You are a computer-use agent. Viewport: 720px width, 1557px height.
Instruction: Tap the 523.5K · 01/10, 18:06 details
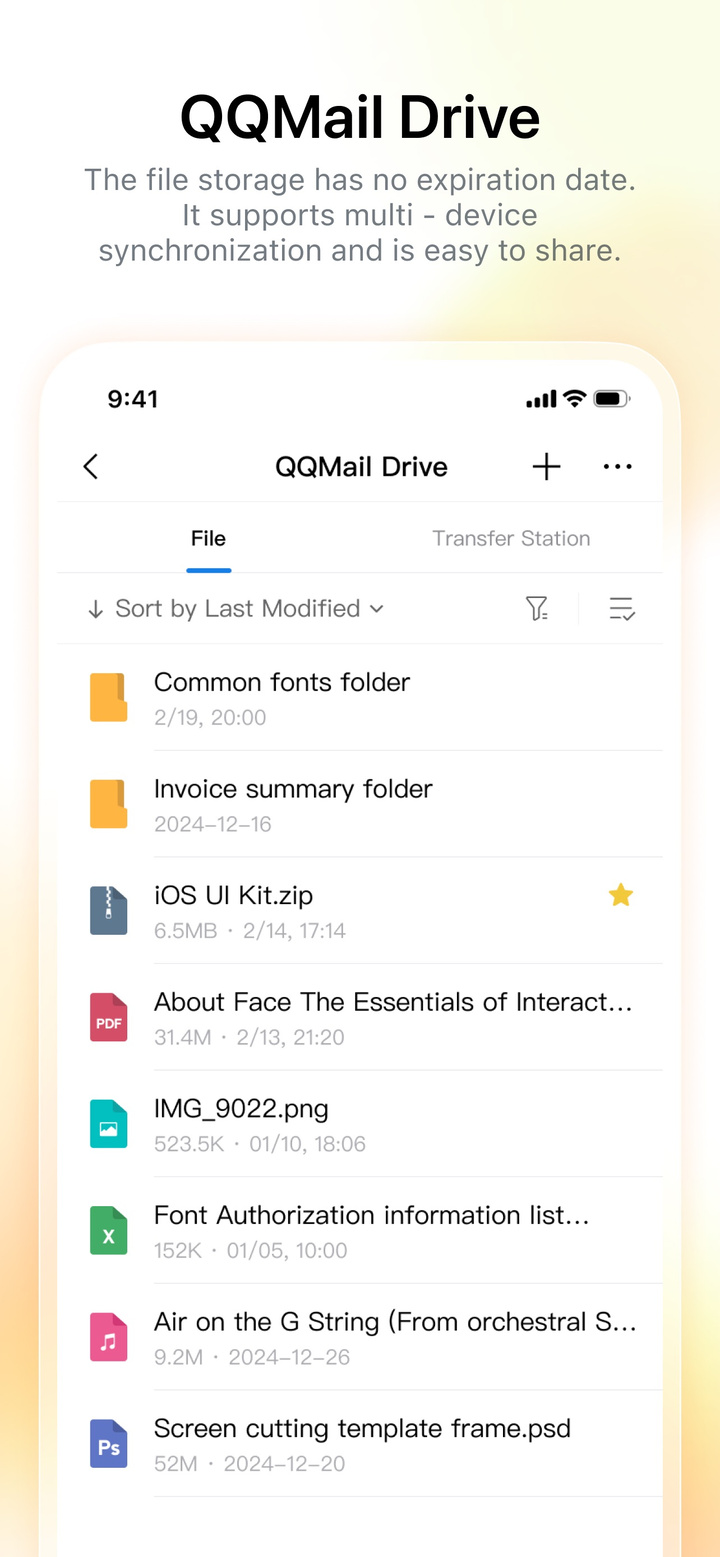click(x=260, y=1144)
